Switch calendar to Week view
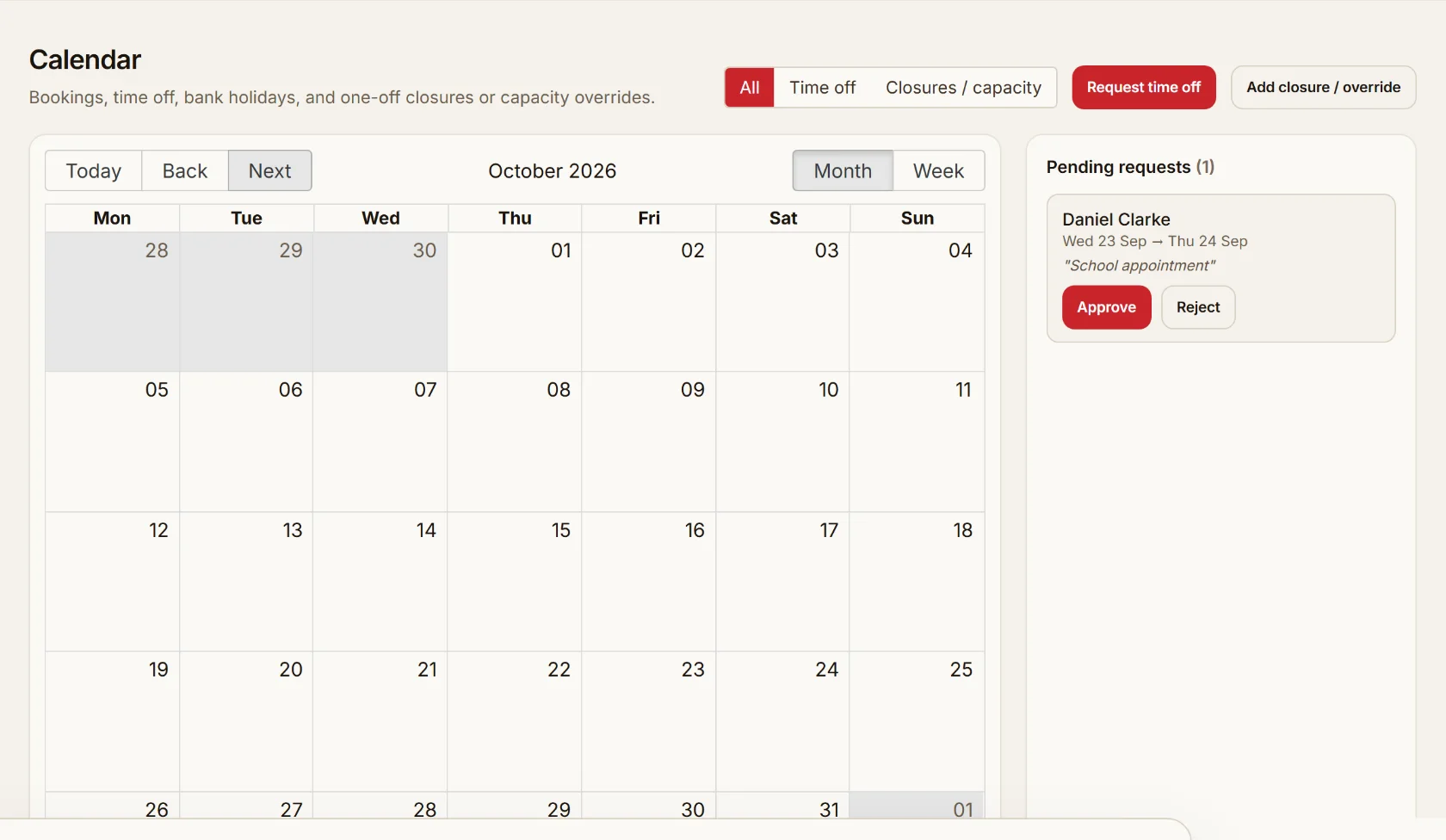The width and height of the screenshot is (1446, 840). click(x=938, y=170)
